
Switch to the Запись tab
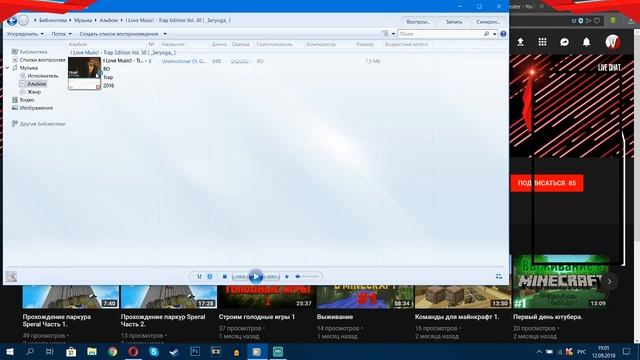coord(454,22)
